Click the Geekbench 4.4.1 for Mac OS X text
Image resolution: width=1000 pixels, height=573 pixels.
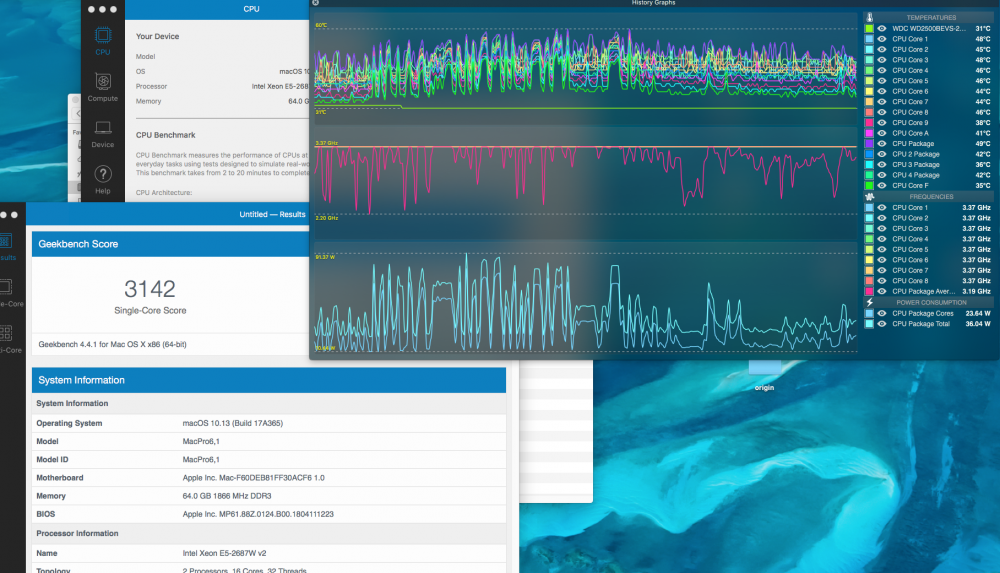coord(112,344)
